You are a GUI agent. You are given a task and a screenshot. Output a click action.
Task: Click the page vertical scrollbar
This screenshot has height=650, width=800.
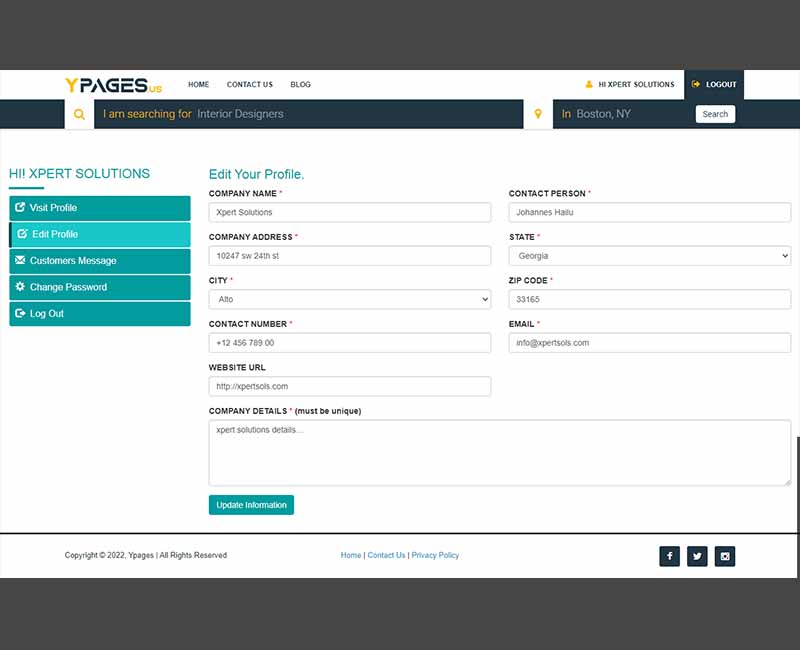click(x=798, y=507)
